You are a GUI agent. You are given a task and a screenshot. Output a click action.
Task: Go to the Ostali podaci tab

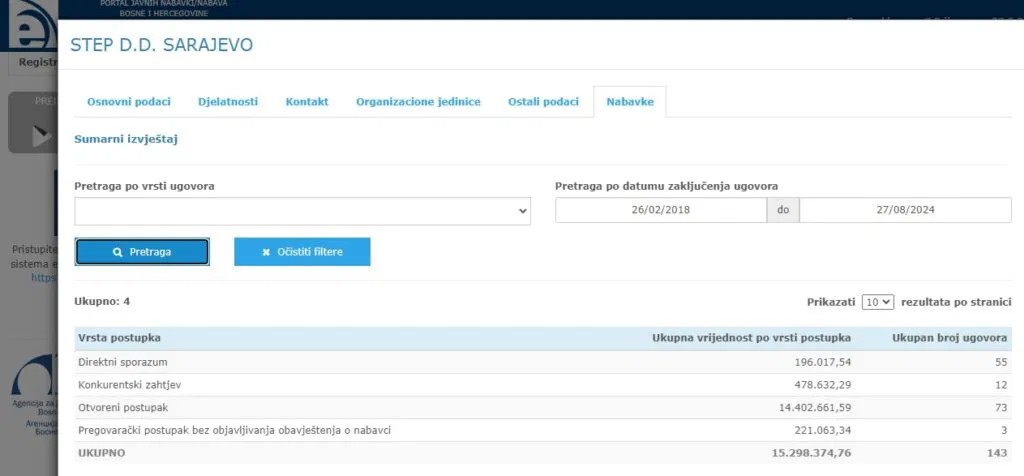pos(543,102)
